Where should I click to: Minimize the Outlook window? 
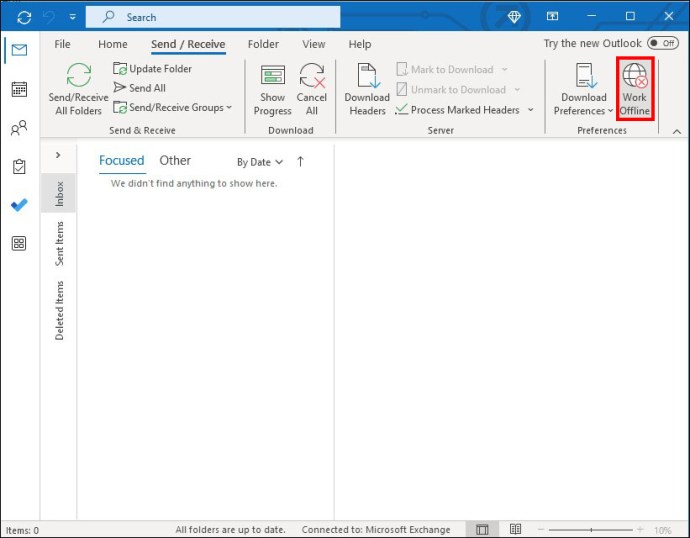[591, 16]
